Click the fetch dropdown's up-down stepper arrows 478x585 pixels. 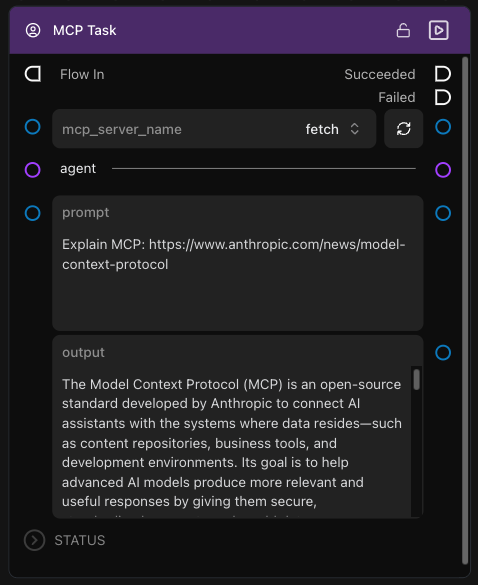click(x=354, y=129)
